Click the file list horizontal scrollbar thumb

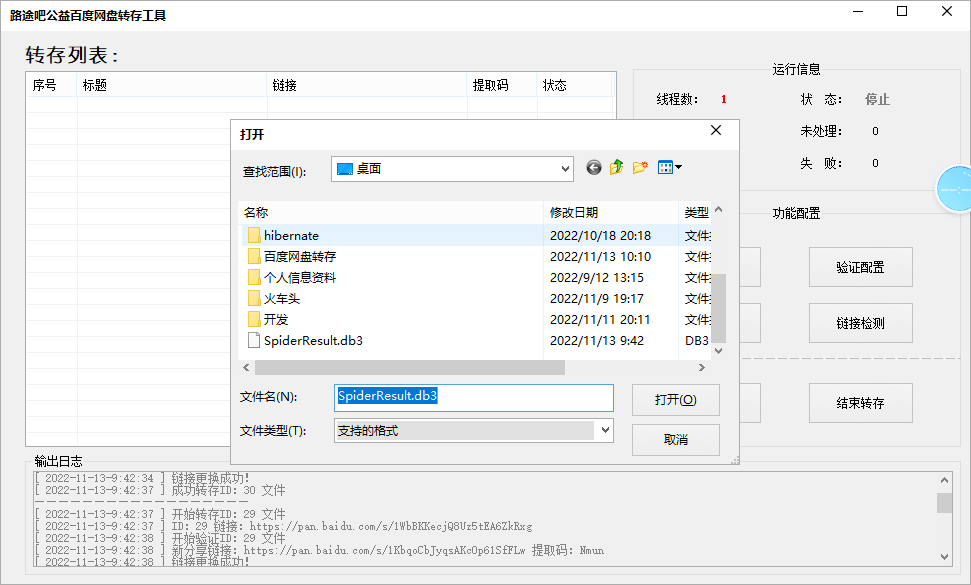[x=410, y=368]
